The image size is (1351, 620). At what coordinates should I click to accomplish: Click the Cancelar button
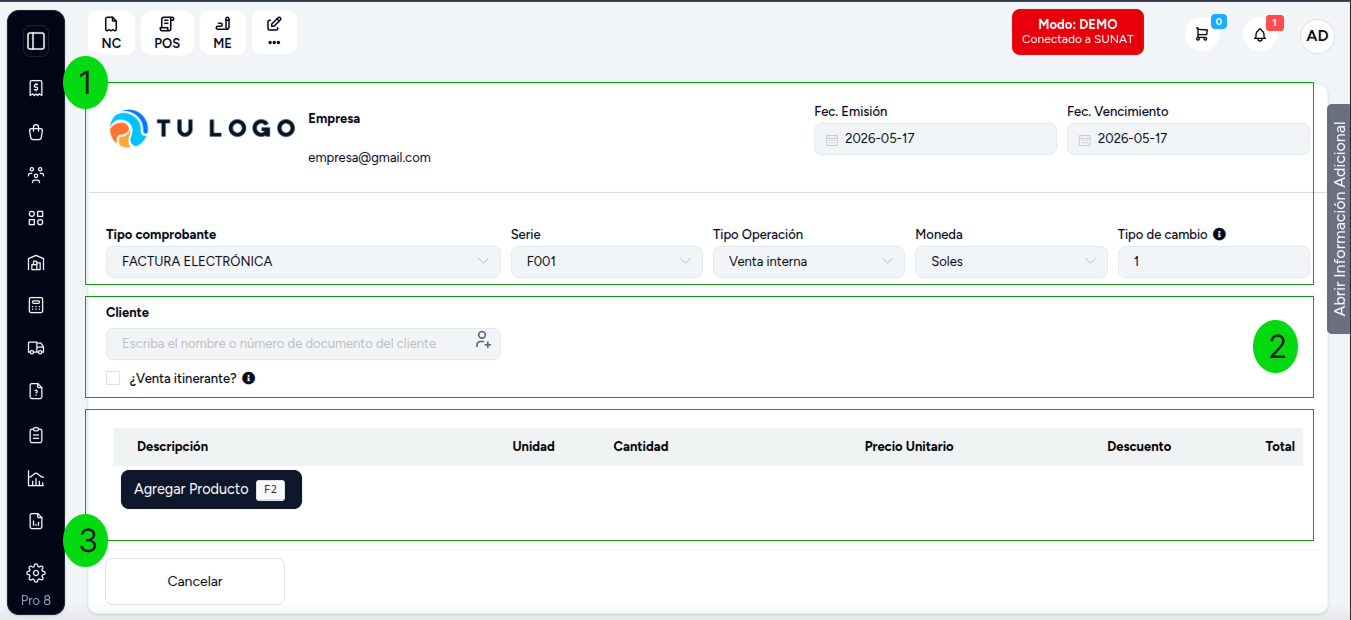tap(195, 581)
